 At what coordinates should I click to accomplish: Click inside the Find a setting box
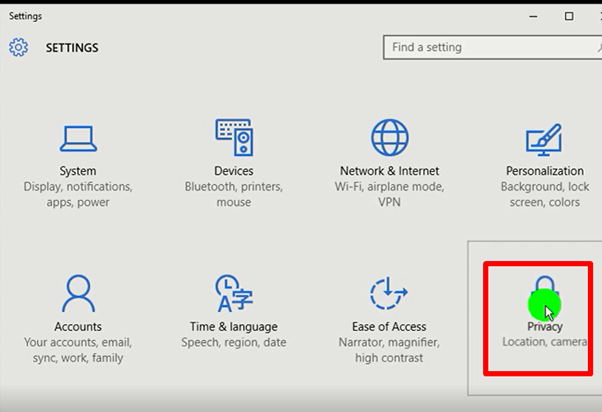pyautogui.click(x=492, y=47)
